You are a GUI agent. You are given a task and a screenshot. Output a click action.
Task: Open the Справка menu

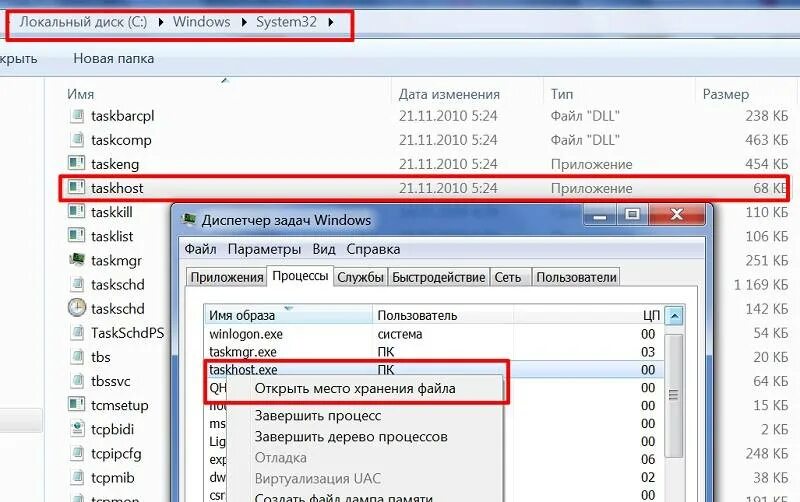pos(373,249)
